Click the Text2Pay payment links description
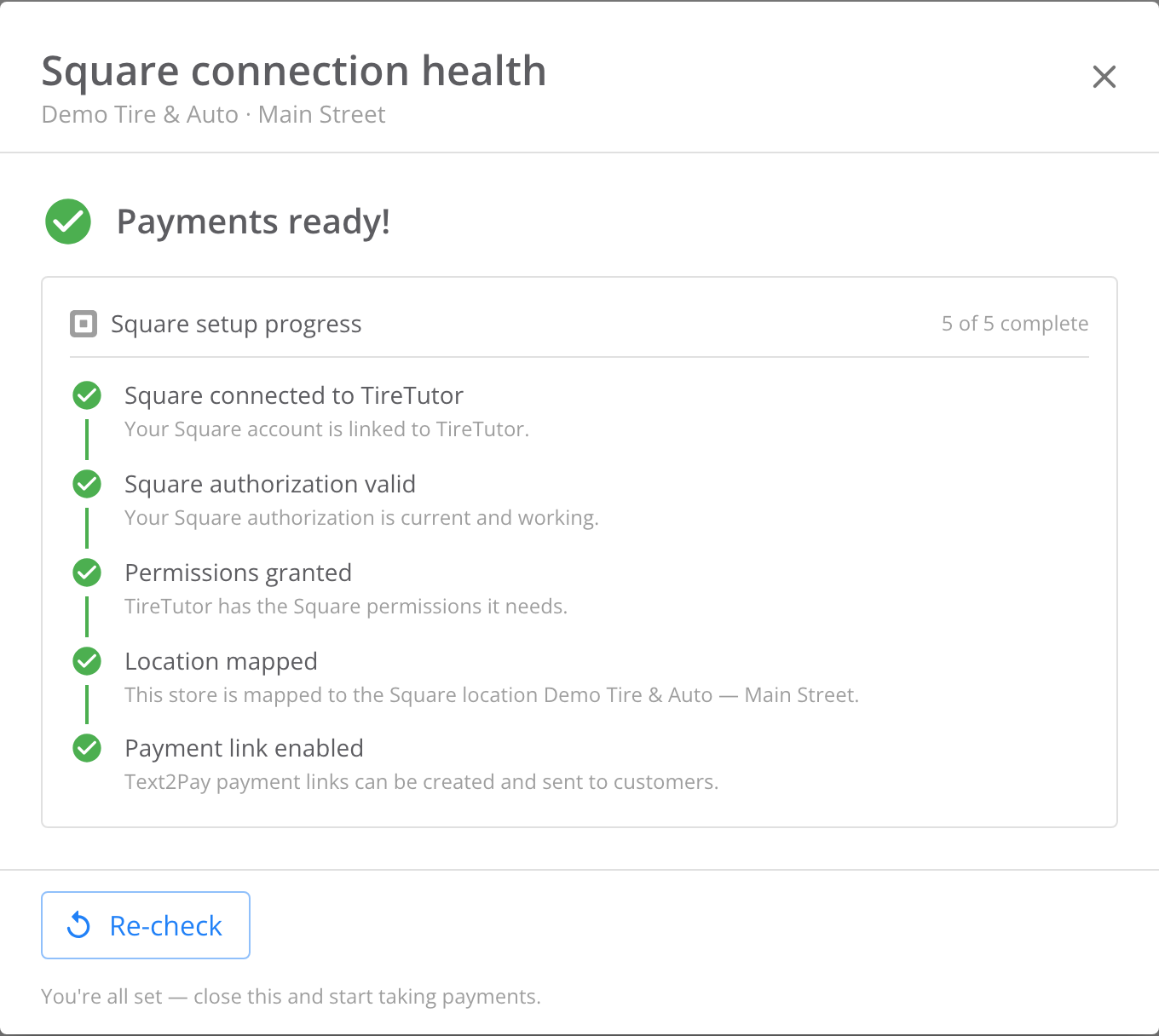Screen dimensions: 1159x1036 [422, 782]
